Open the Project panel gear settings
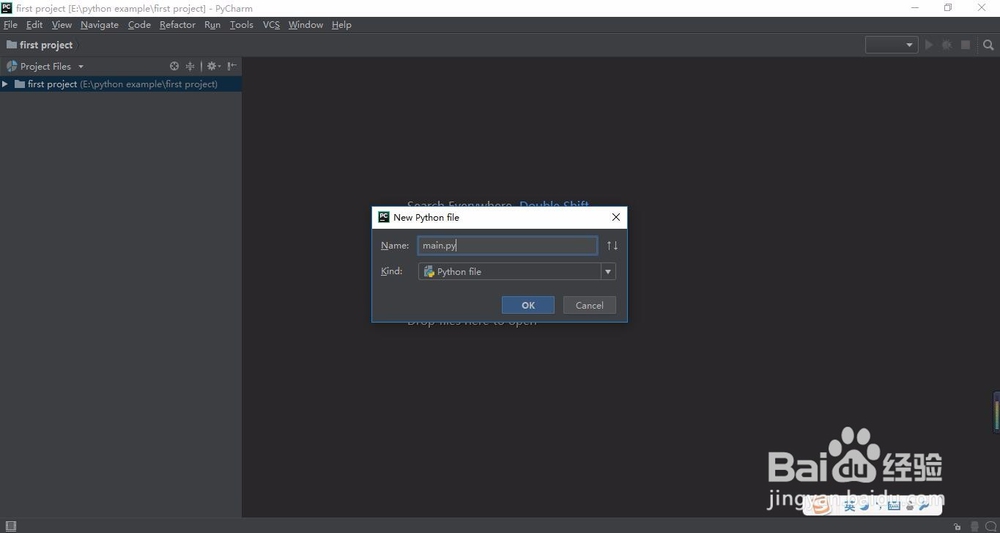 [x=213, y=66]
